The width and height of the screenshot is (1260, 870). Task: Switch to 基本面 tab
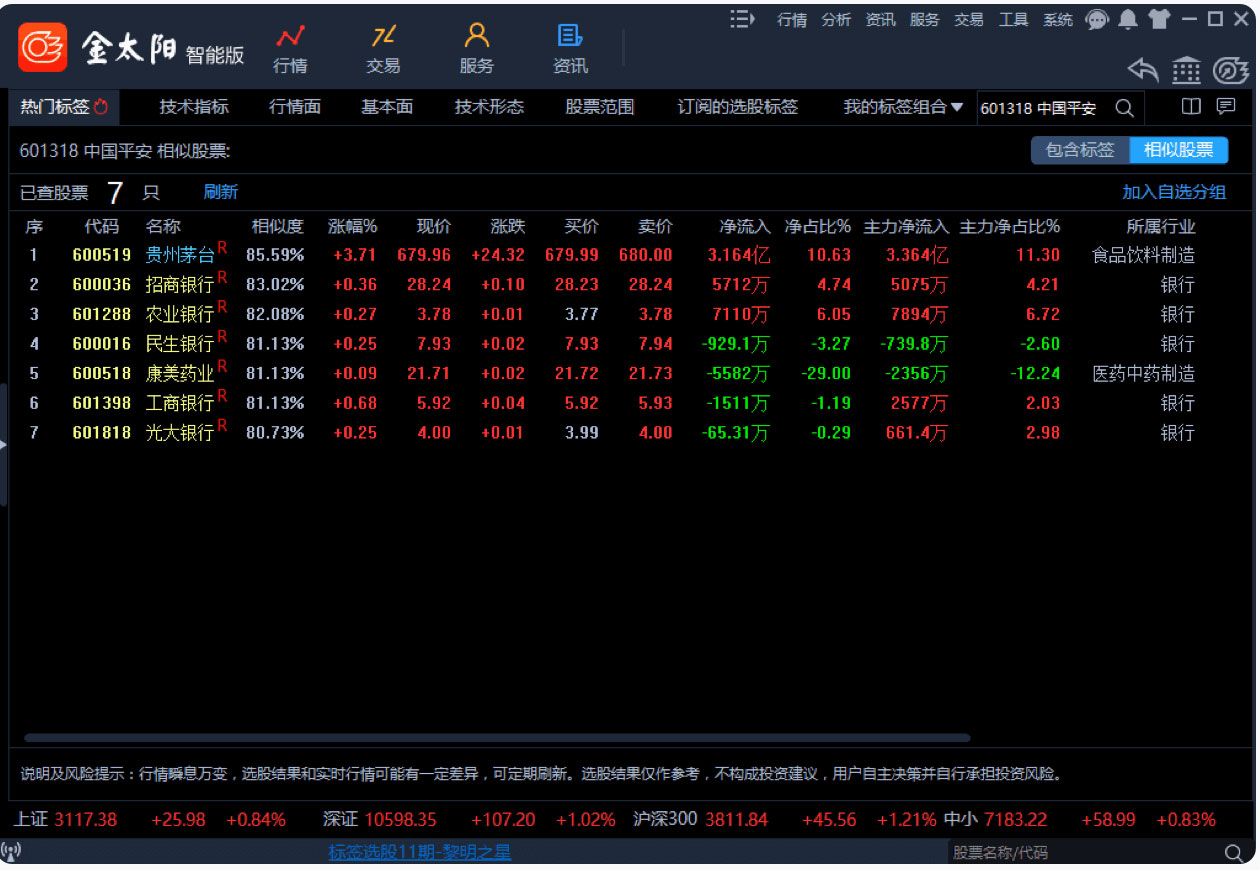tap(387, 107)
